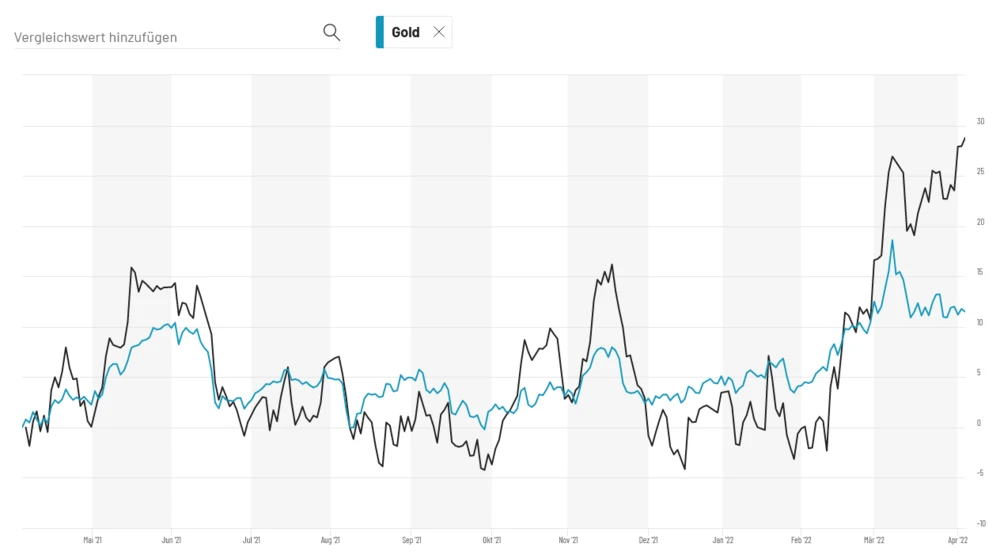Click the Jun '21 x-axis label
Viewport: 1000px width, 555px height.
171,539
